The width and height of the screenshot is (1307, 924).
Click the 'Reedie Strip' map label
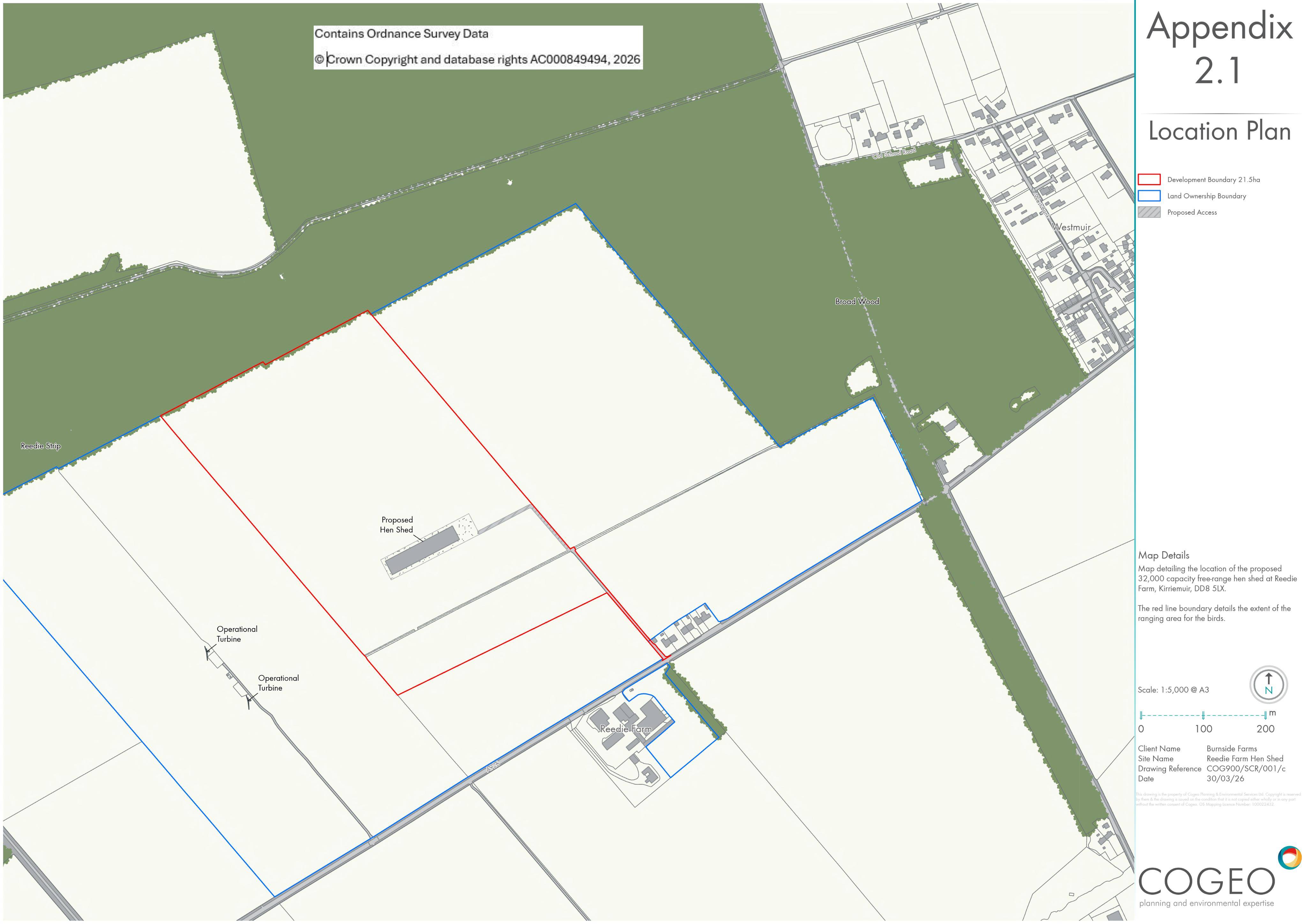(x=41, y=446)
